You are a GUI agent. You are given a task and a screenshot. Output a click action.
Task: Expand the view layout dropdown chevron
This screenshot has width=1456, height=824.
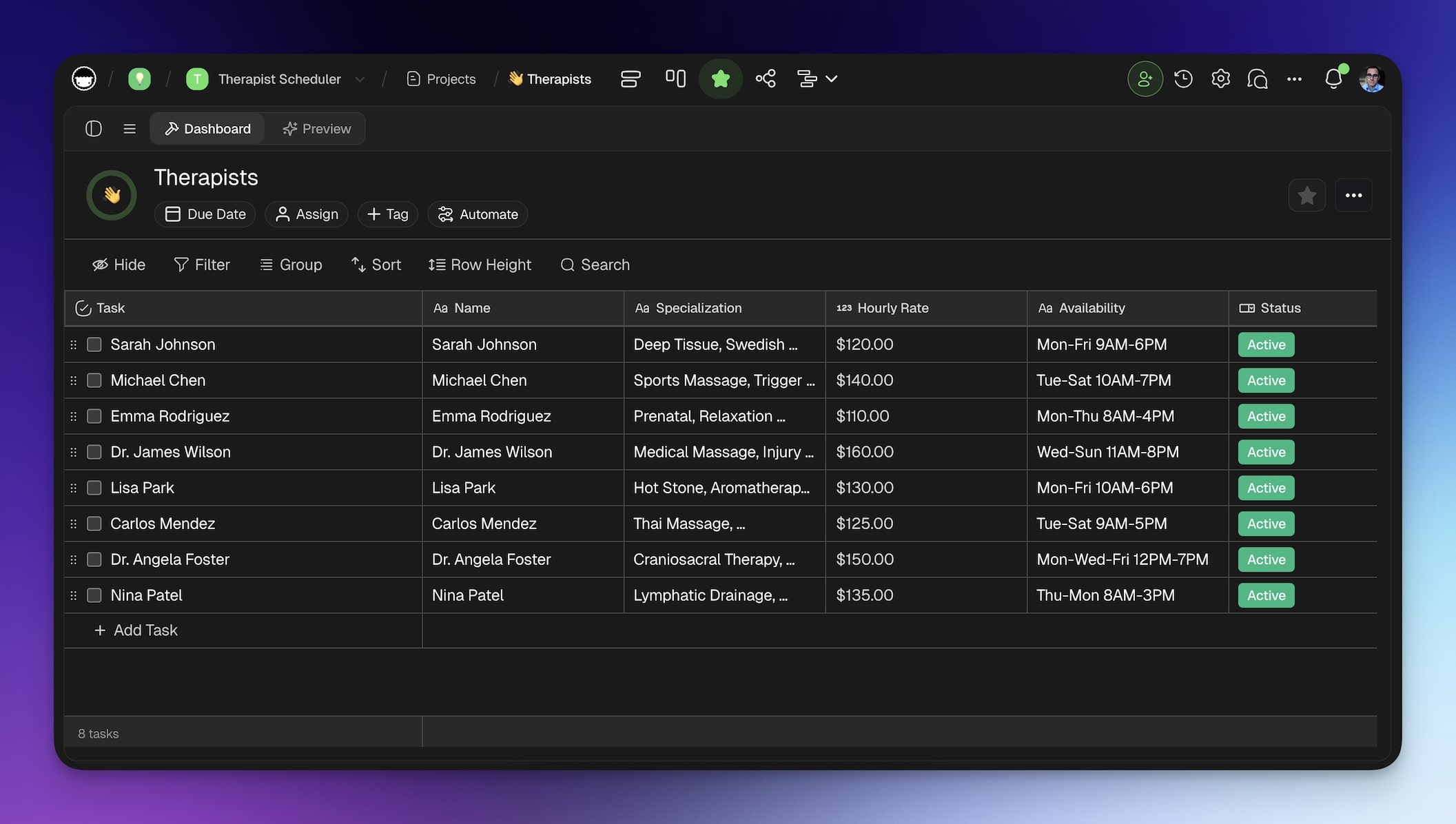832,79
